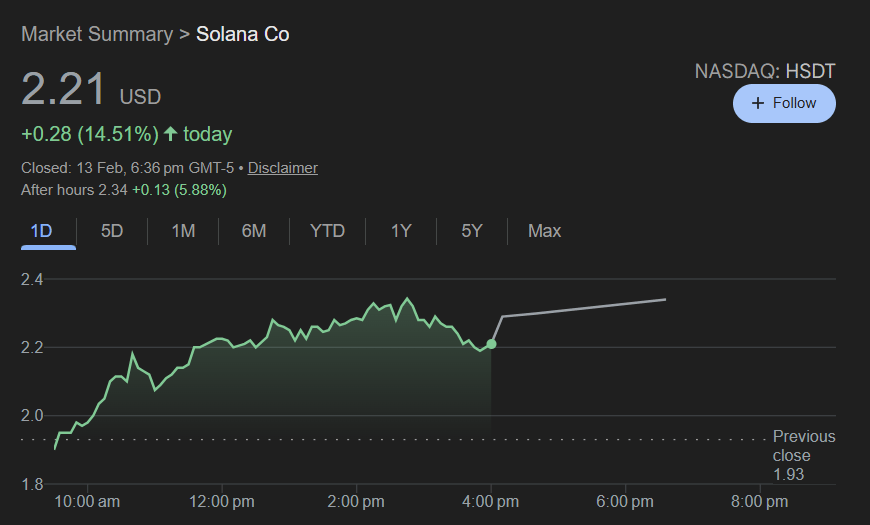
Task: Select the Max time range
Action: click(544, 231)
